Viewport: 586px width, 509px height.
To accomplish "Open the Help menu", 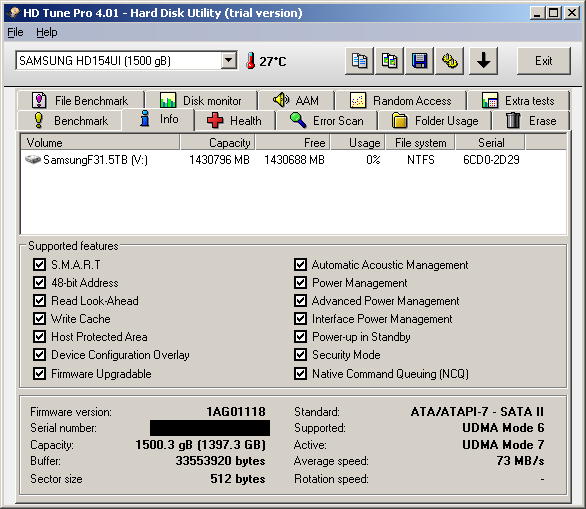I will [47, 33].
